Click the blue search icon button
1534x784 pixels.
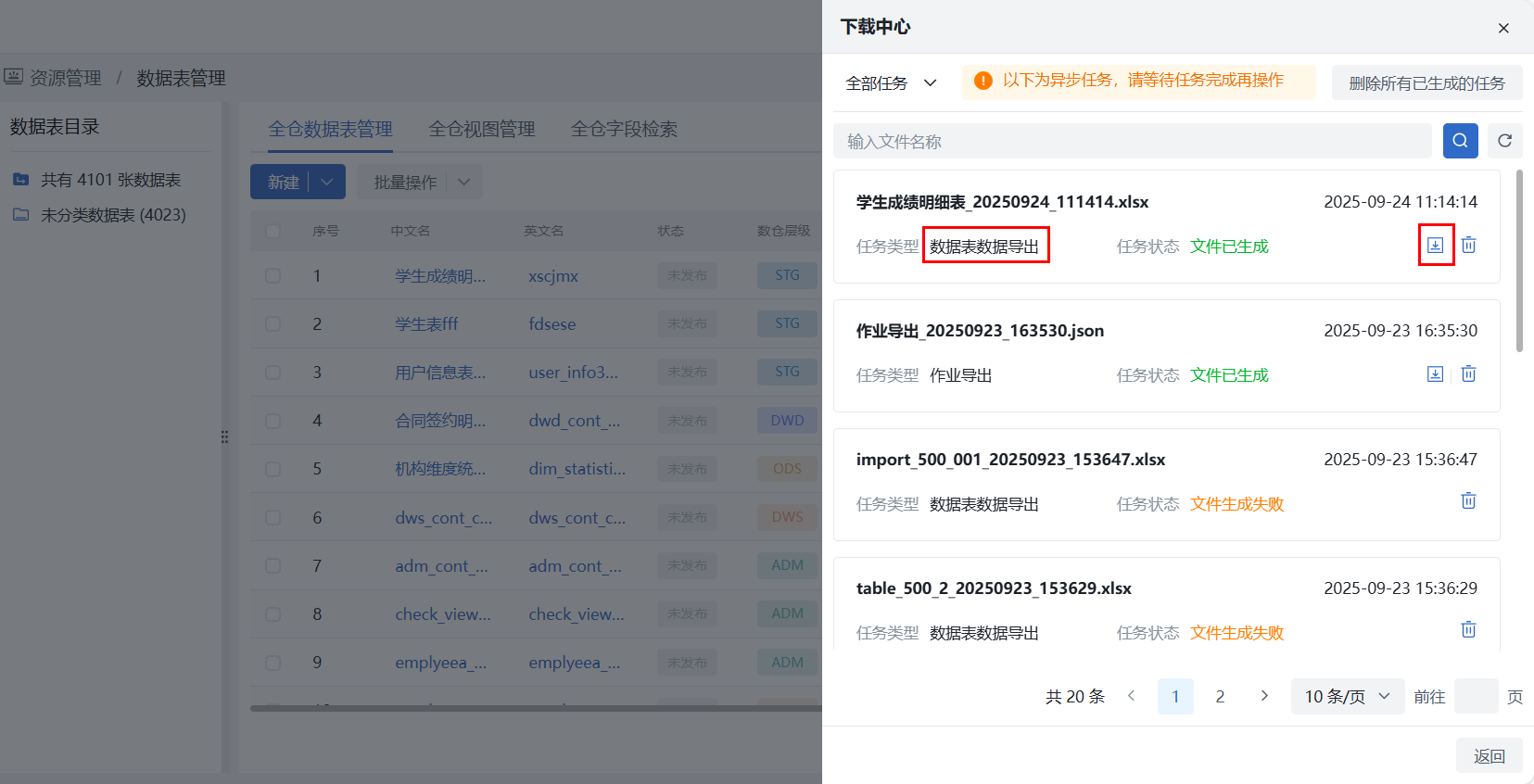[1460, 141]
